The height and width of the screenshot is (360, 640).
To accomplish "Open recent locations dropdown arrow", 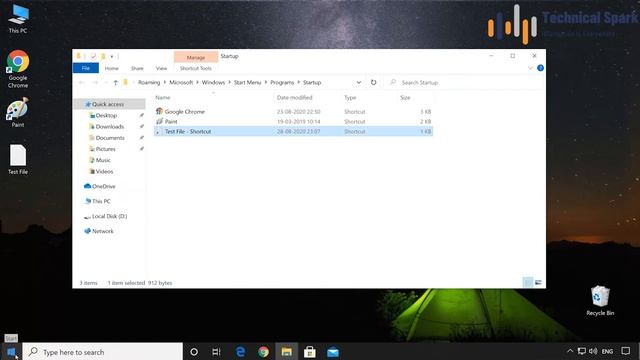I will [x=106, y=82].
